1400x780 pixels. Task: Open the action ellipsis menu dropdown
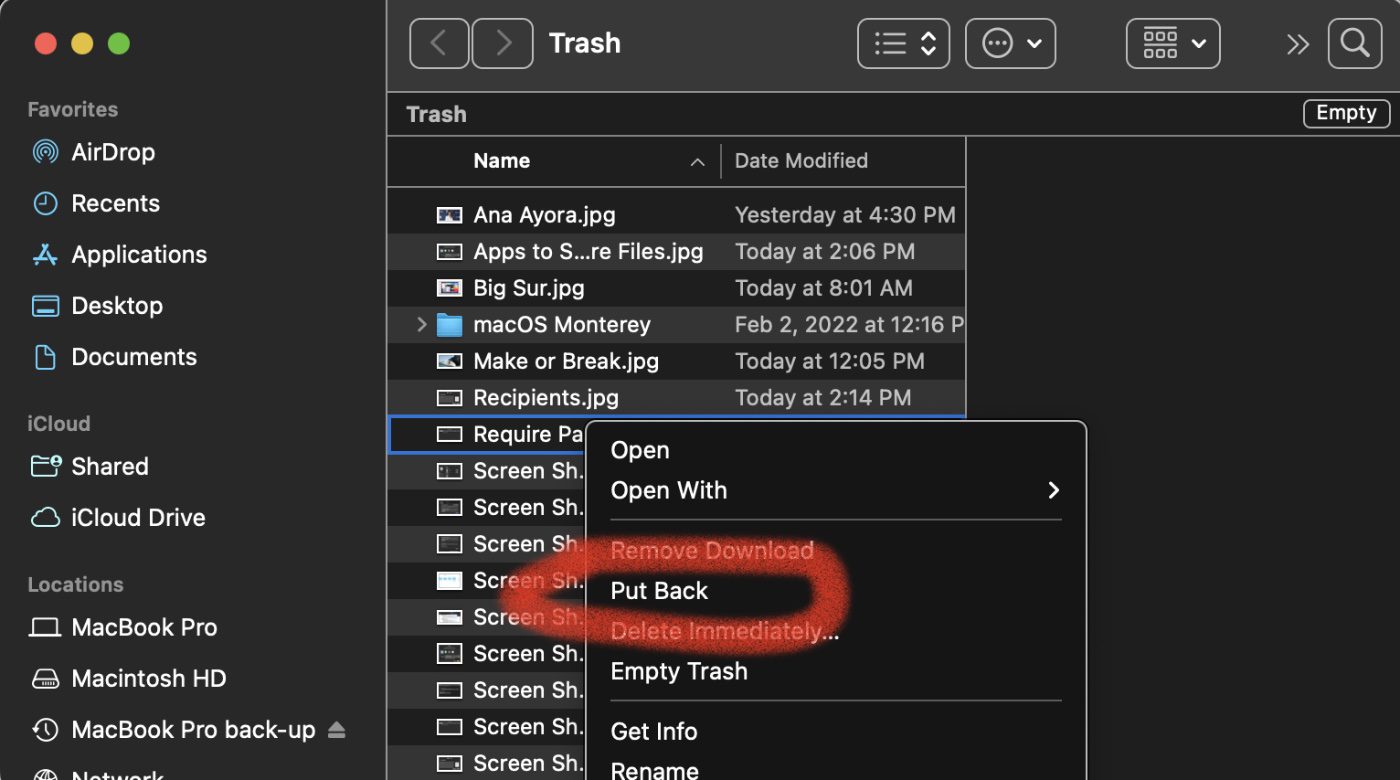tap(1010, 44)
